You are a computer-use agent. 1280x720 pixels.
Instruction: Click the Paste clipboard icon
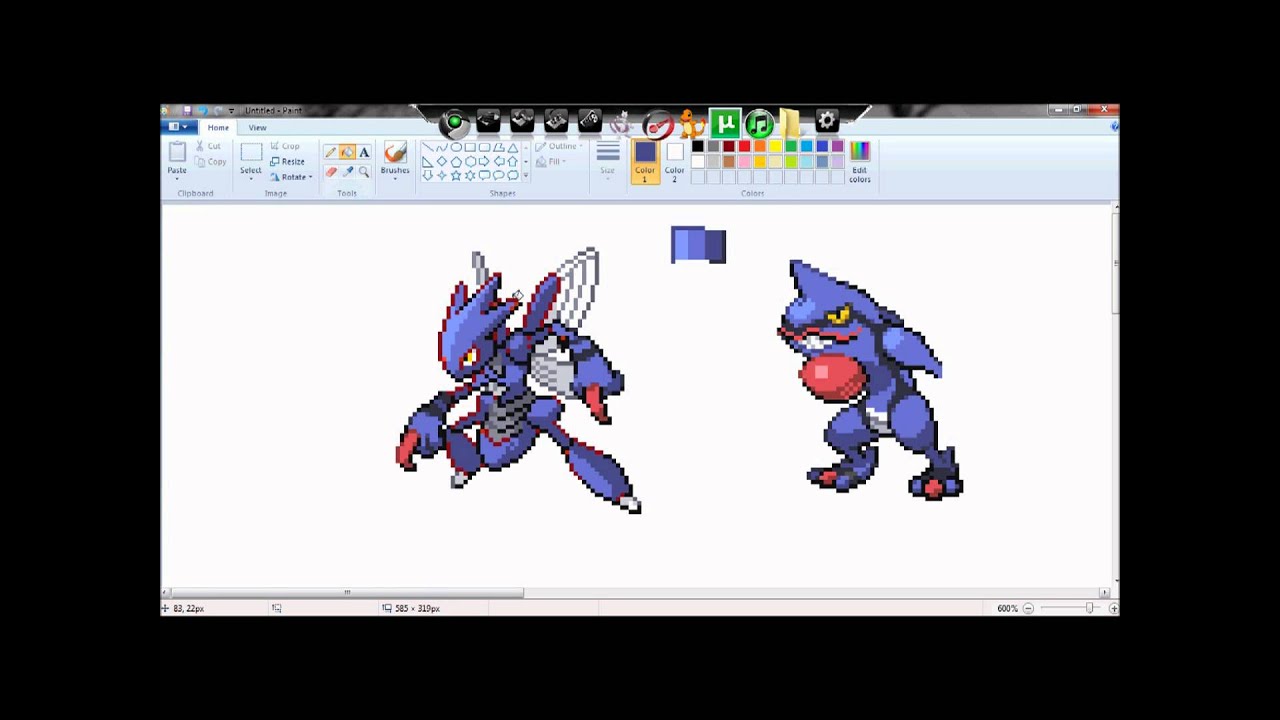tap(177, 151)
